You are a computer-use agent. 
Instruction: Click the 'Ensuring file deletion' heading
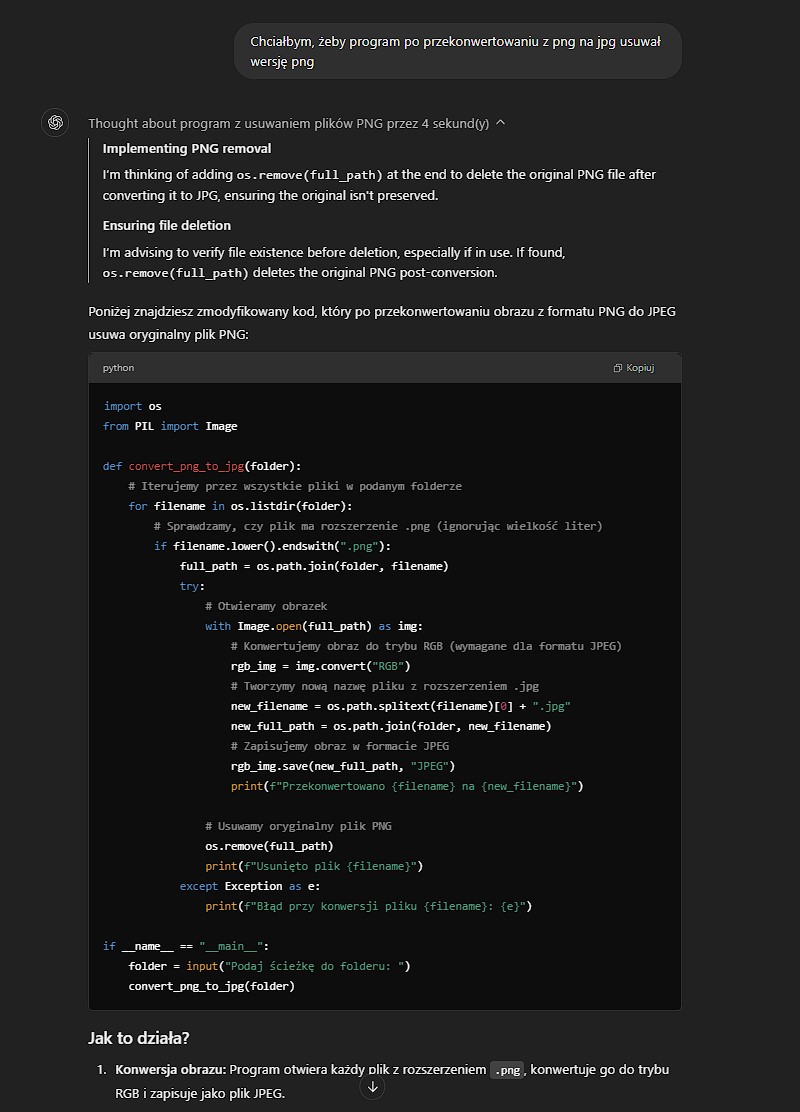(167, 226)
